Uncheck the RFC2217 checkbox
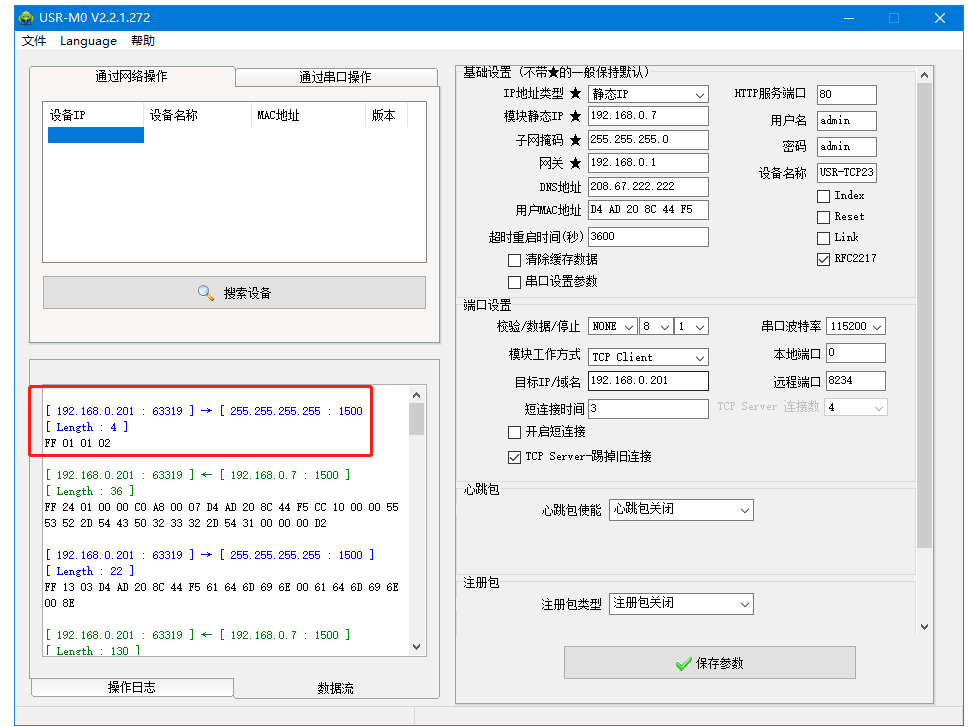The width and height of the screenshot is (968, 727). click(x=823, y=259)
